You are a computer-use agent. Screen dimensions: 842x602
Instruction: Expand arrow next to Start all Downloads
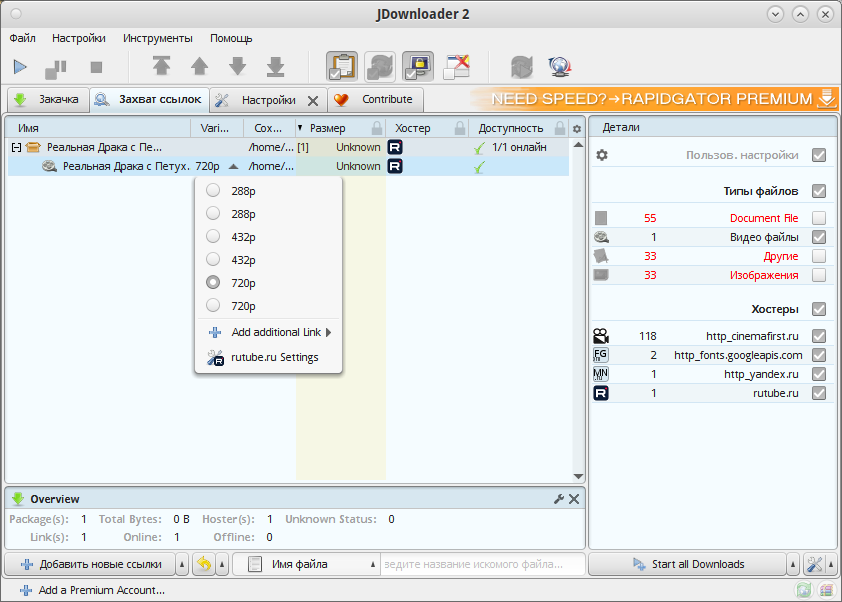coord(793,564)
